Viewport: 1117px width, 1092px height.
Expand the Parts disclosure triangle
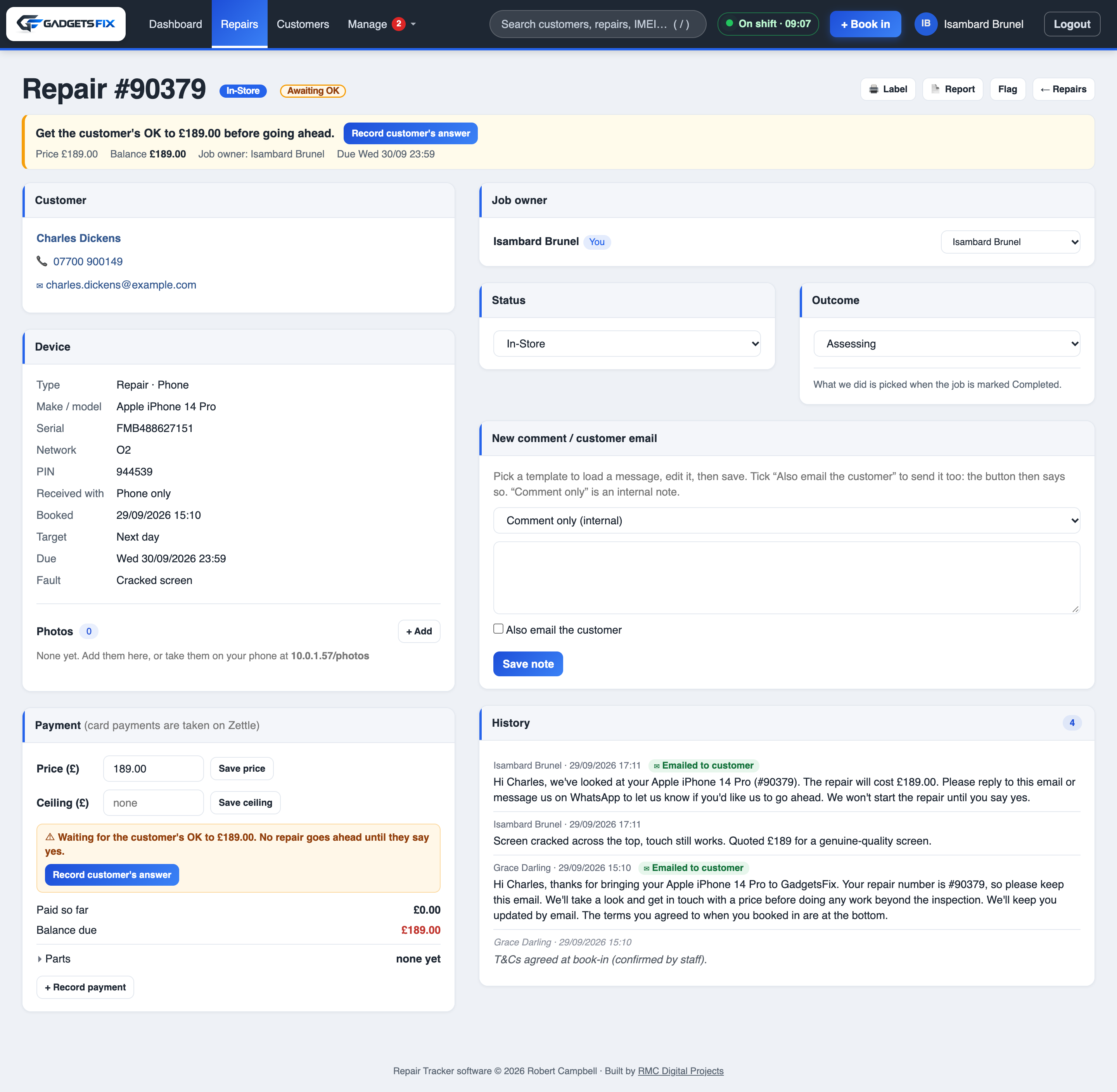click(x=40, y=959)
